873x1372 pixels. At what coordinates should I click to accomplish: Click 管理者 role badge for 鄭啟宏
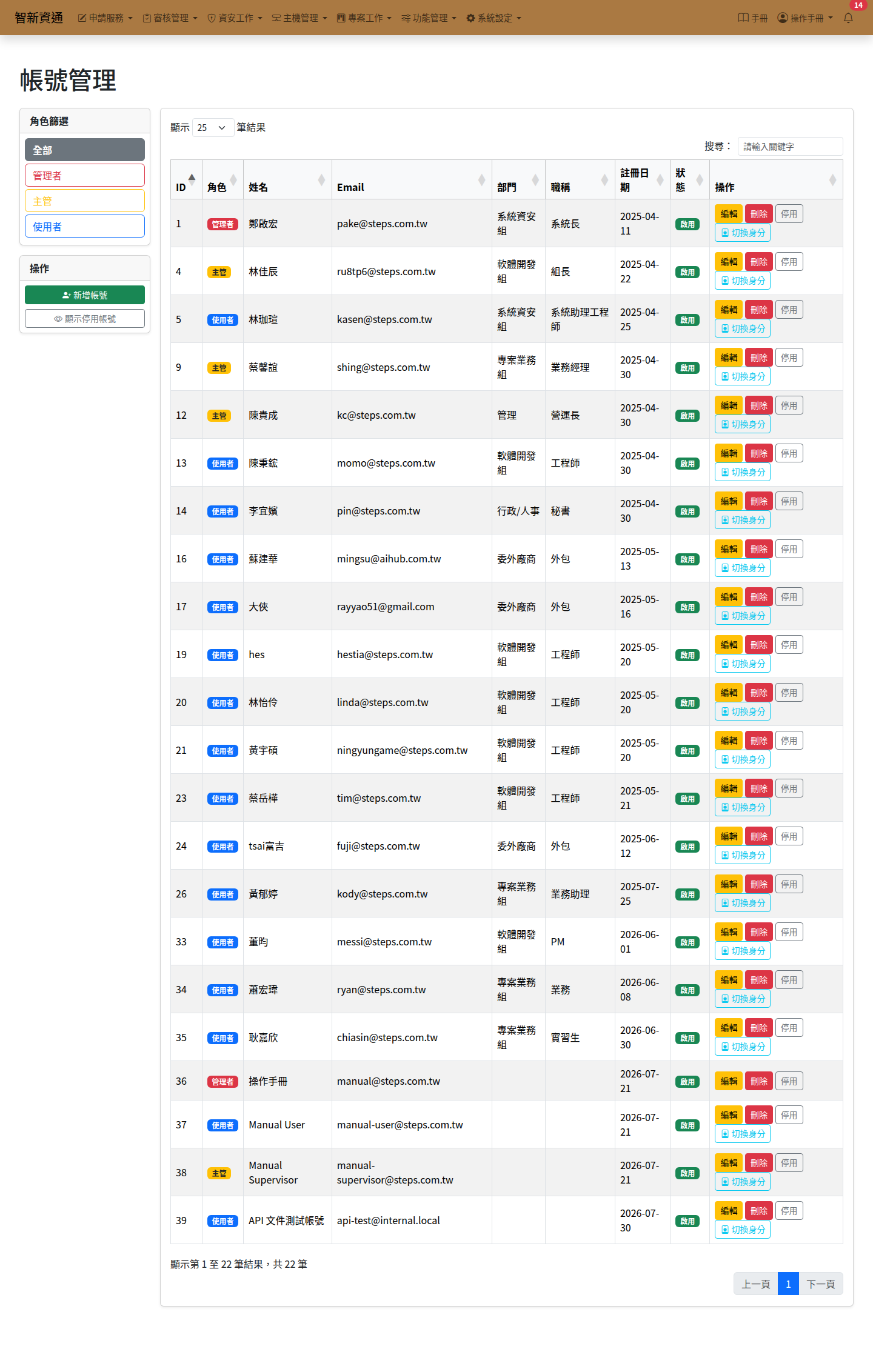coord(222,224)
